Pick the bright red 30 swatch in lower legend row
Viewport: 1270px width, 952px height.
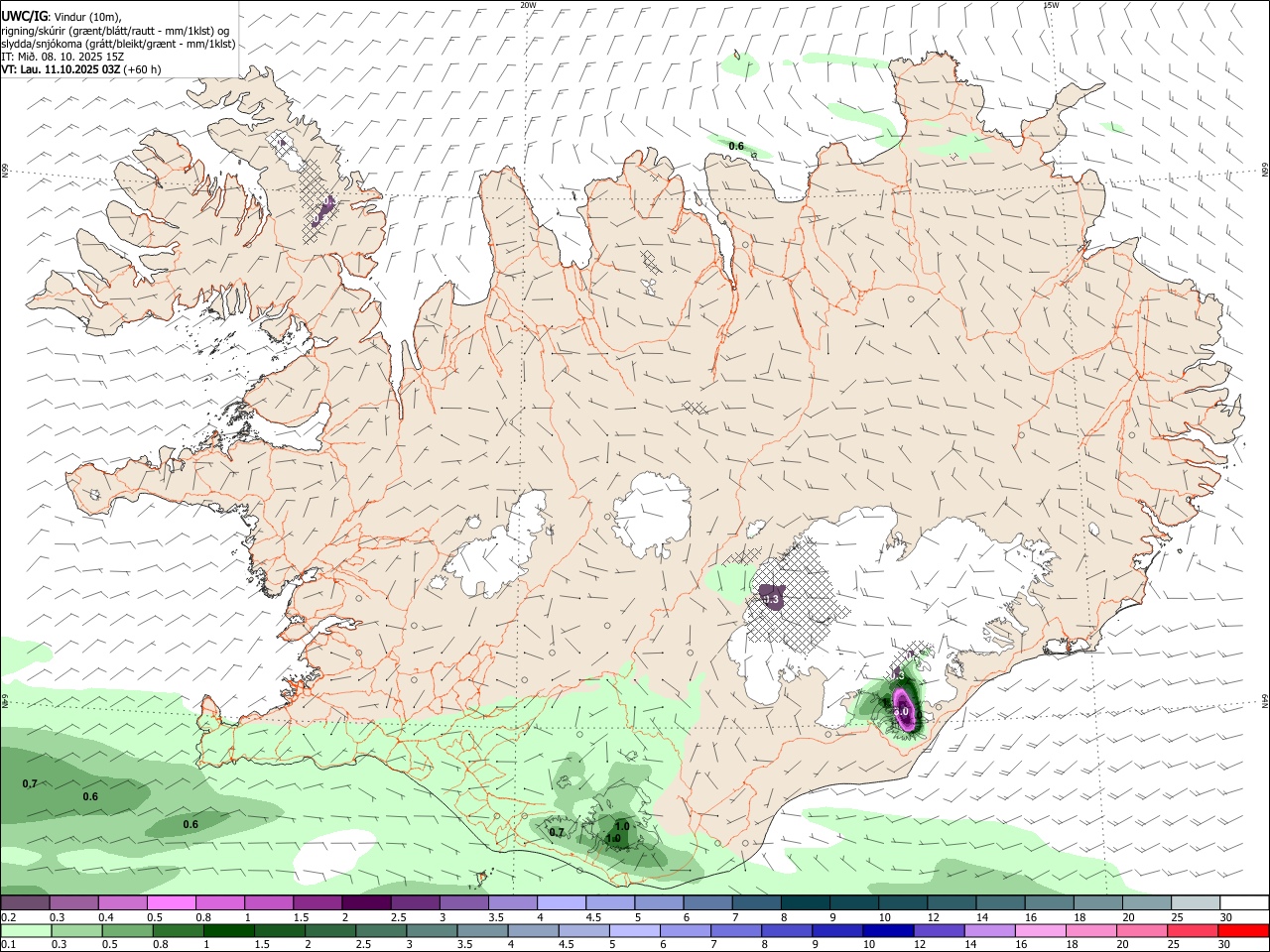coord(1242,931)
